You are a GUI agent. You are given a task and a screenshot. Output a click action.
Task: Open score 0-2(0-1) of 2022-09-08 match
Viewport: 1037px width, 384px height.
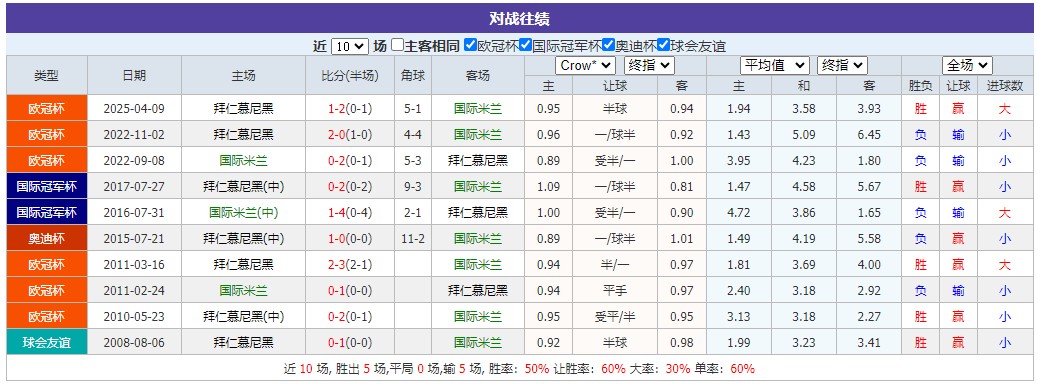350,161
